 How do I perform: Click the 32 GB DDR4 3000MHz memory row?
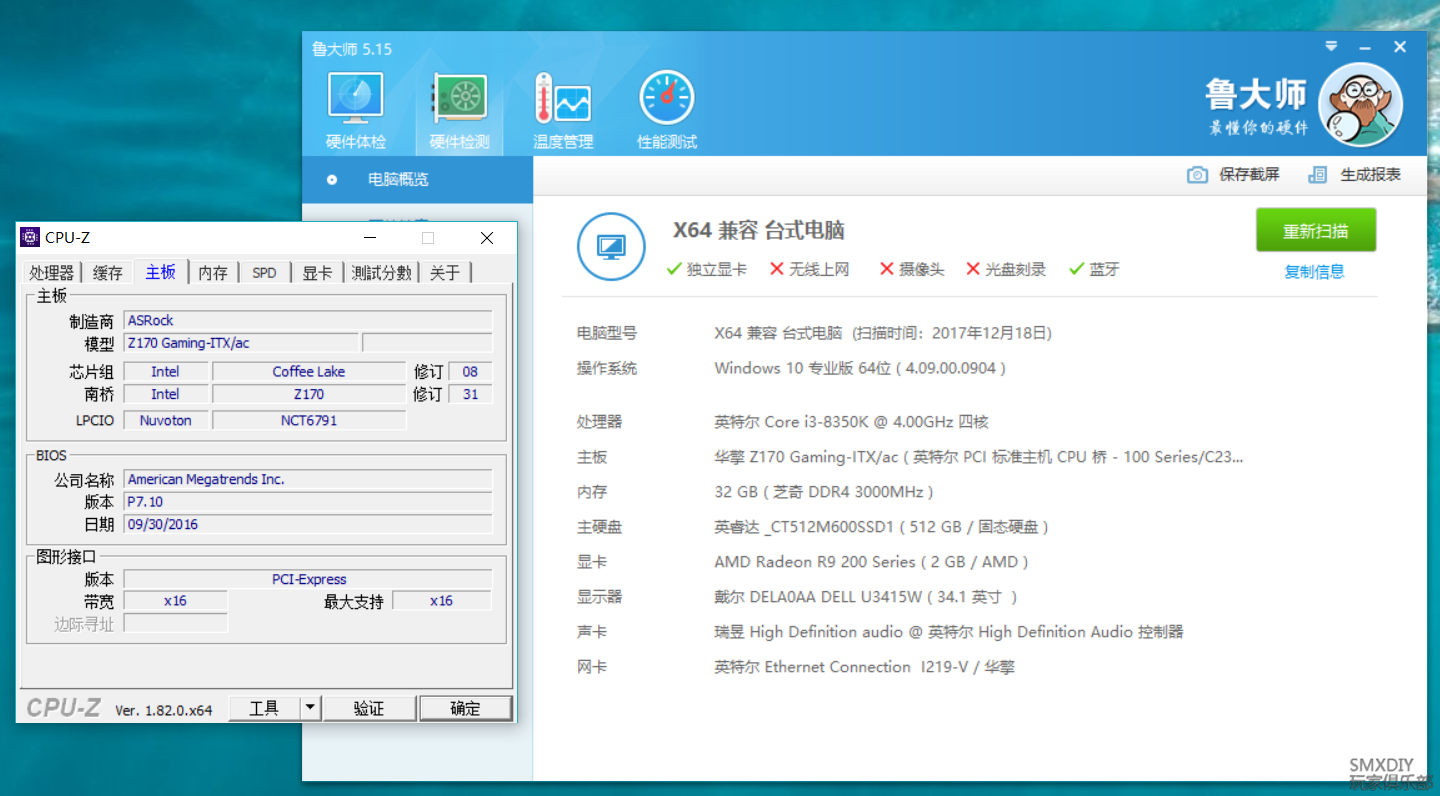click(824, 492)
